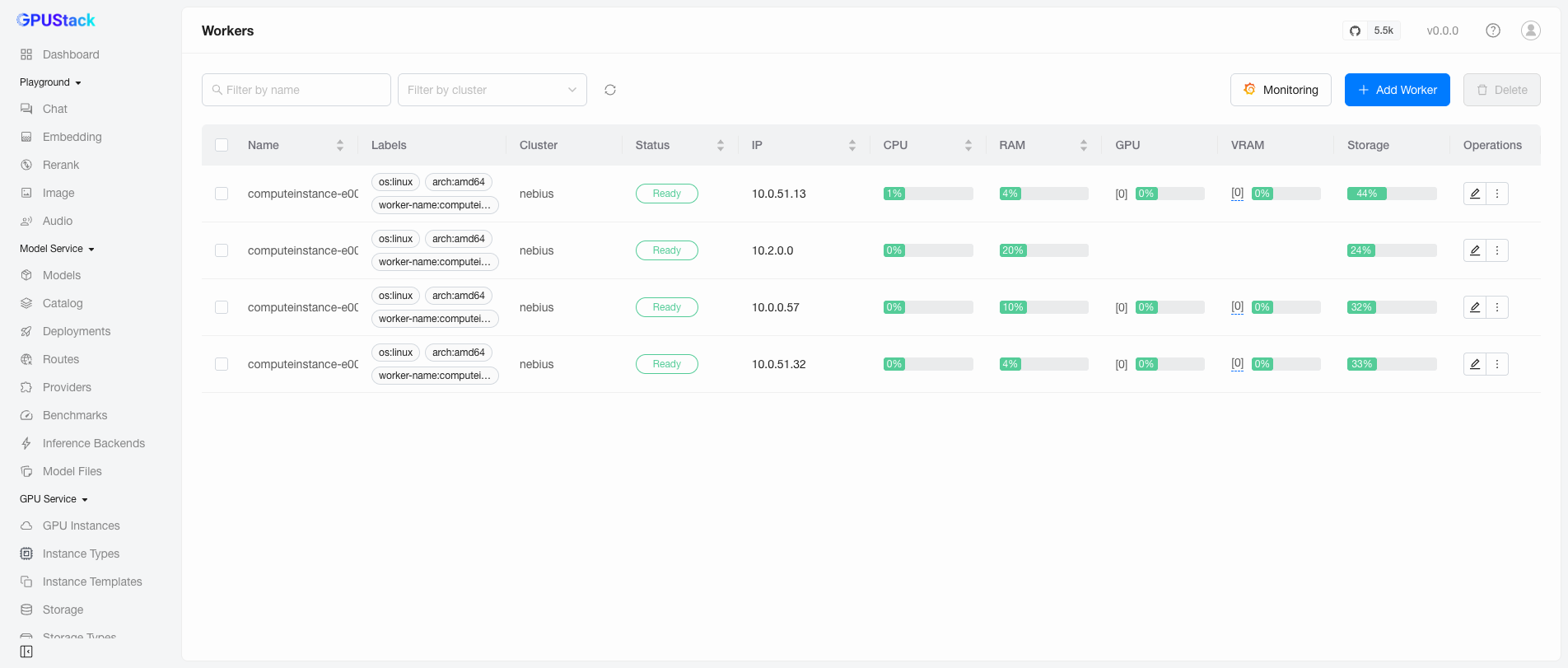Collapse the Playground sidebar section
The image size is (1568, 668).
click(x=51, y=82)
